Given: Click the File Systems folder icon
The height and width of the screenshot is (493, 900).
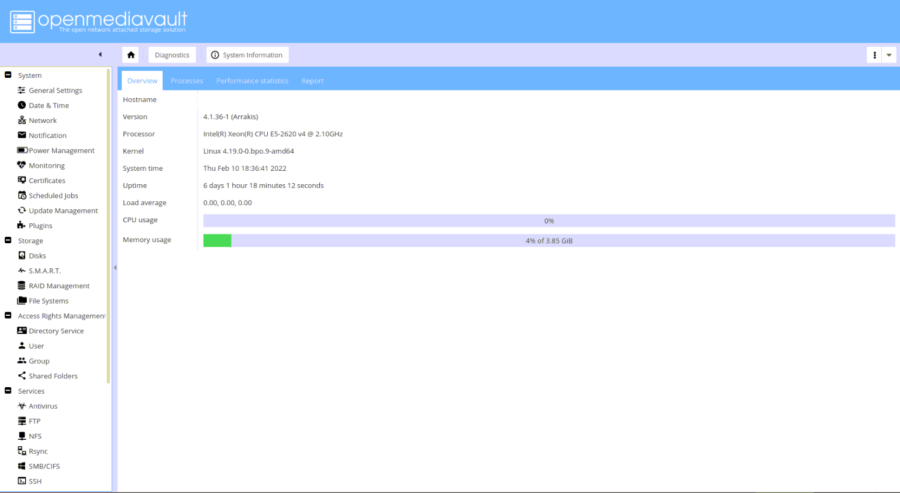Looking at the screenshot, I should pyautogui.click(x=22, y=300).
